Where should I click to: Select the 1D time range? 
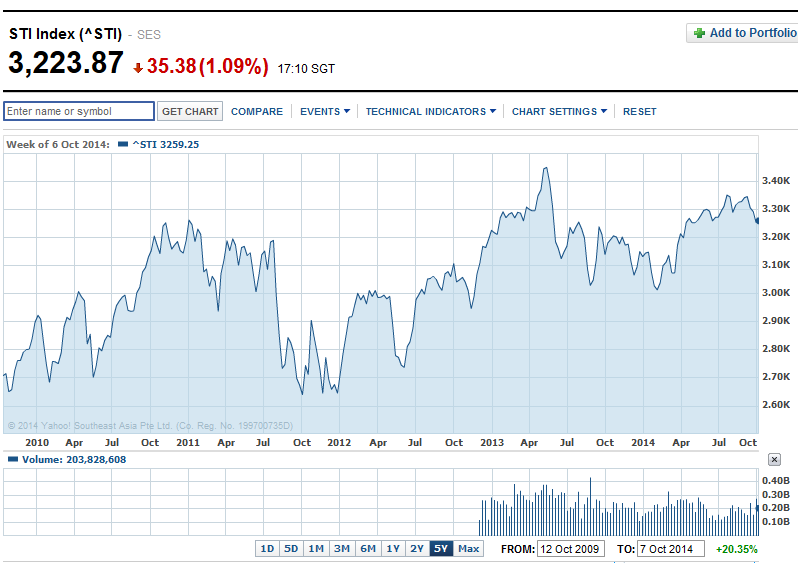point(267,549)
